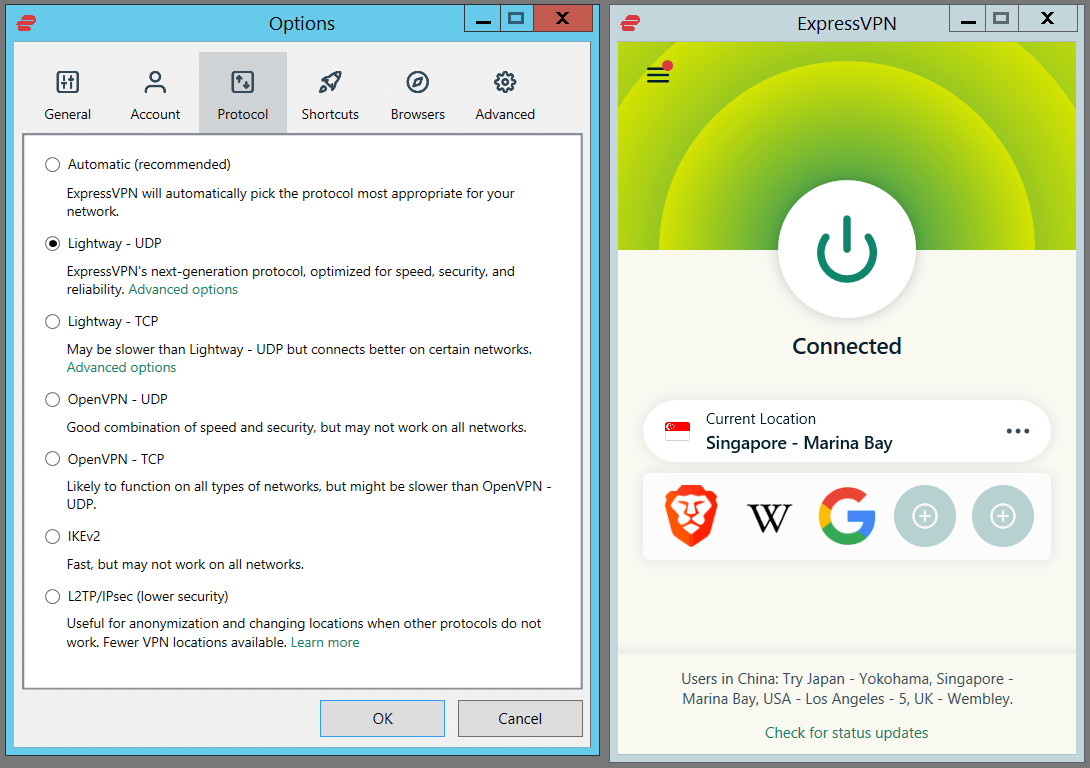Image resolution: width=1090 pixels, height=768 pixels.
Task: Open Advanced options under Lightway - TCP
Action: (122, 368)
